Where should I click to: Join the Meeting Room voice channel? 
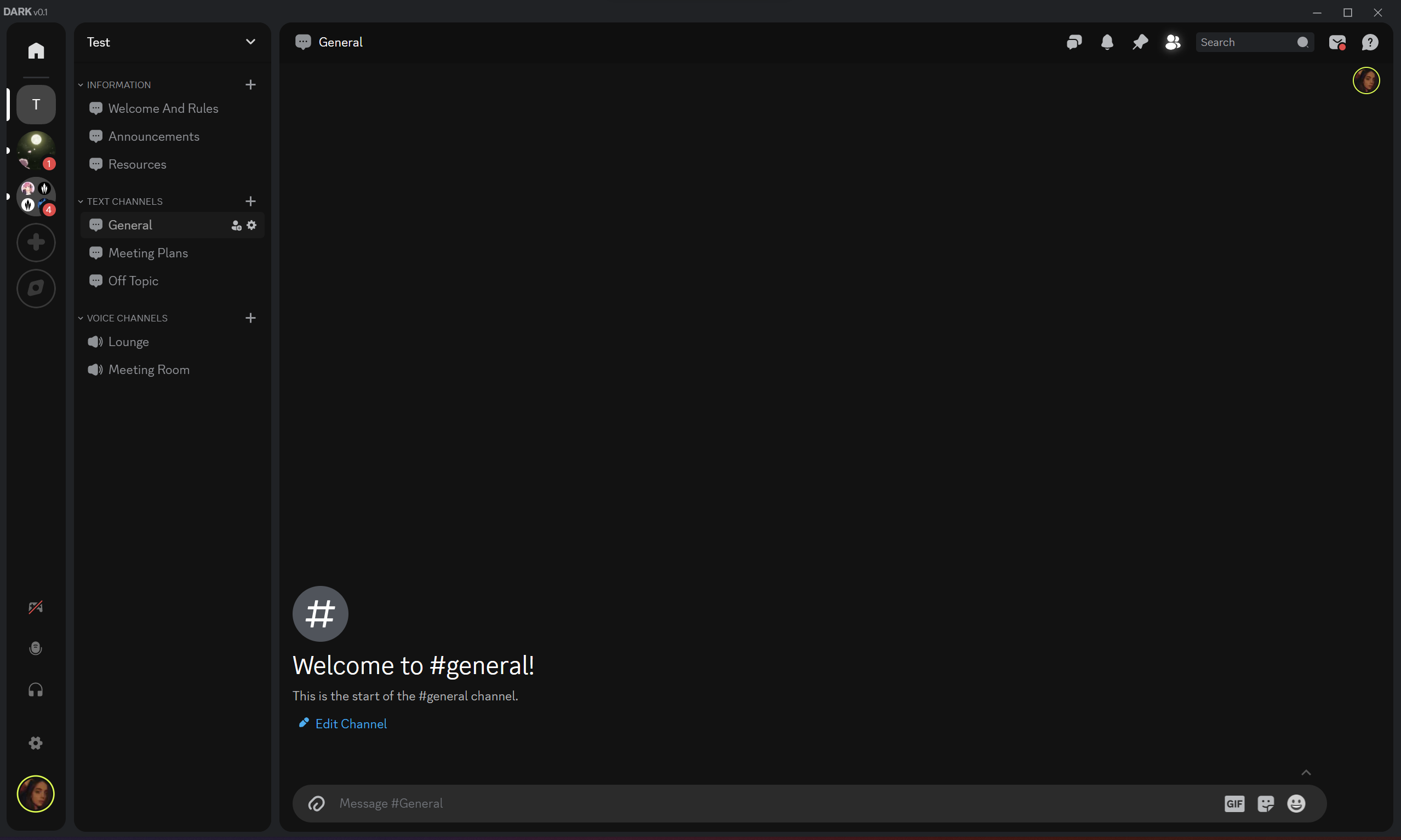tap(172, 370)
